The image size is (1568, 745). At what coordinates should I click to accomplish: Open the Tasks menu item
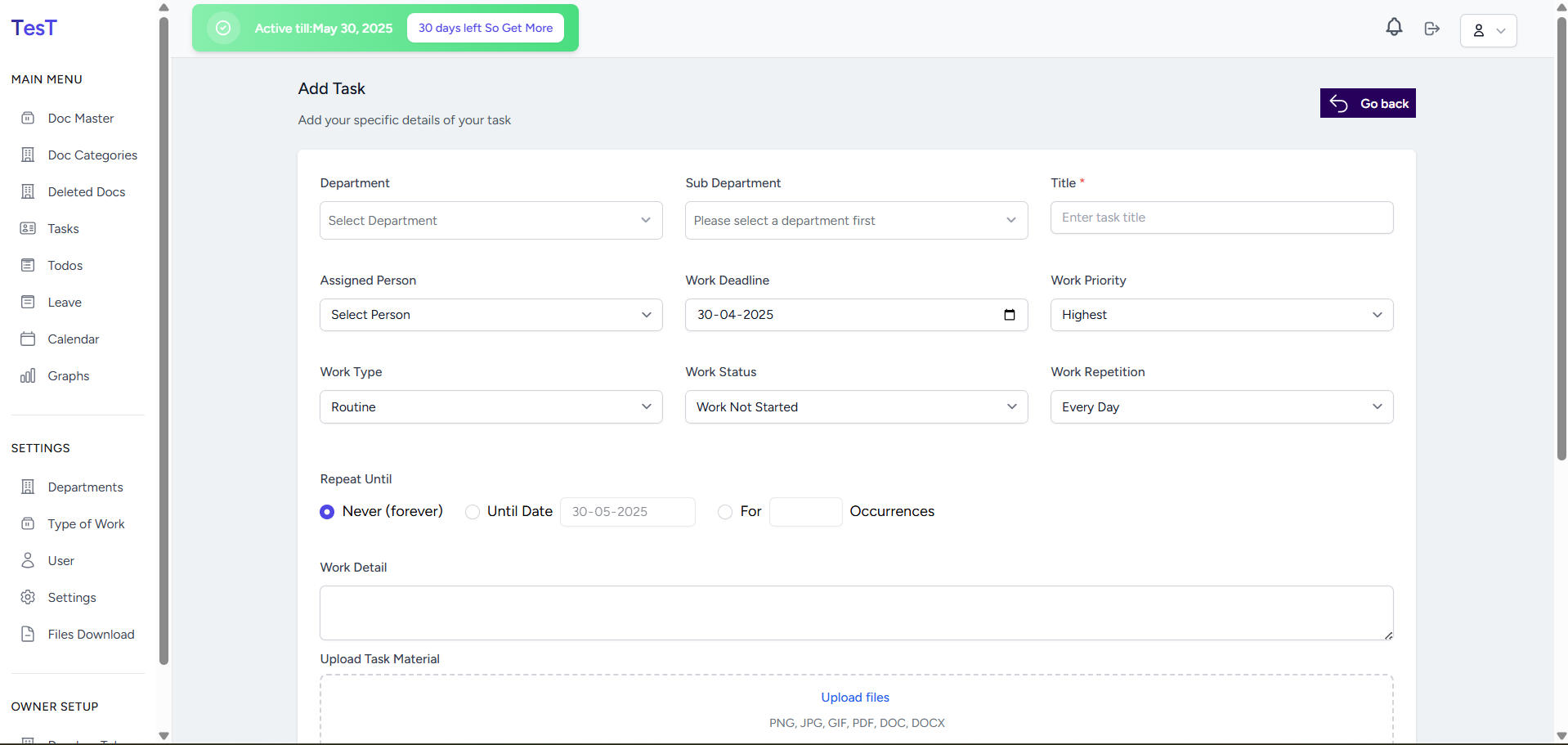pyautogui.click(x=63, y=228)
